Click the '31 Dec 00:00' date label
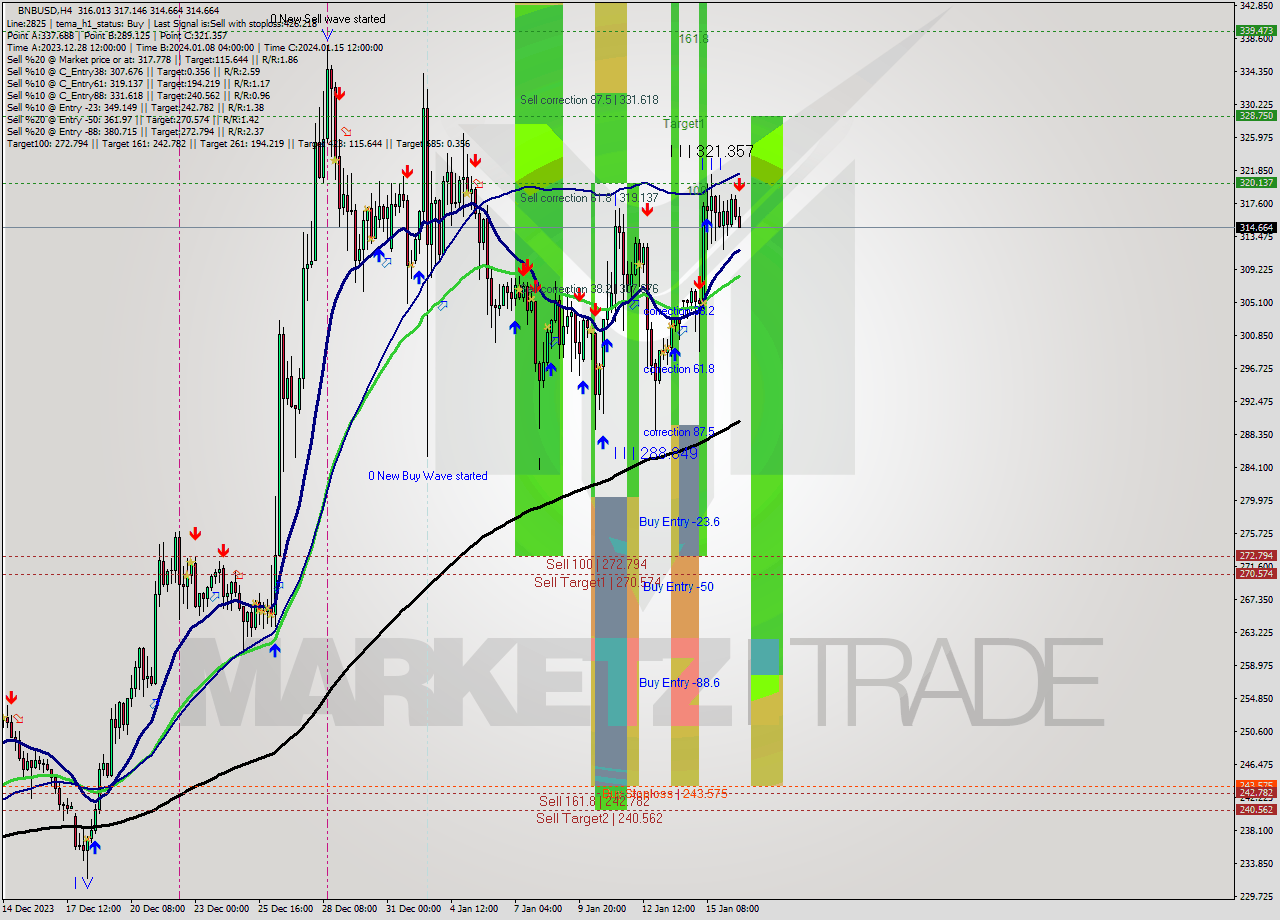 coord(413,909)
